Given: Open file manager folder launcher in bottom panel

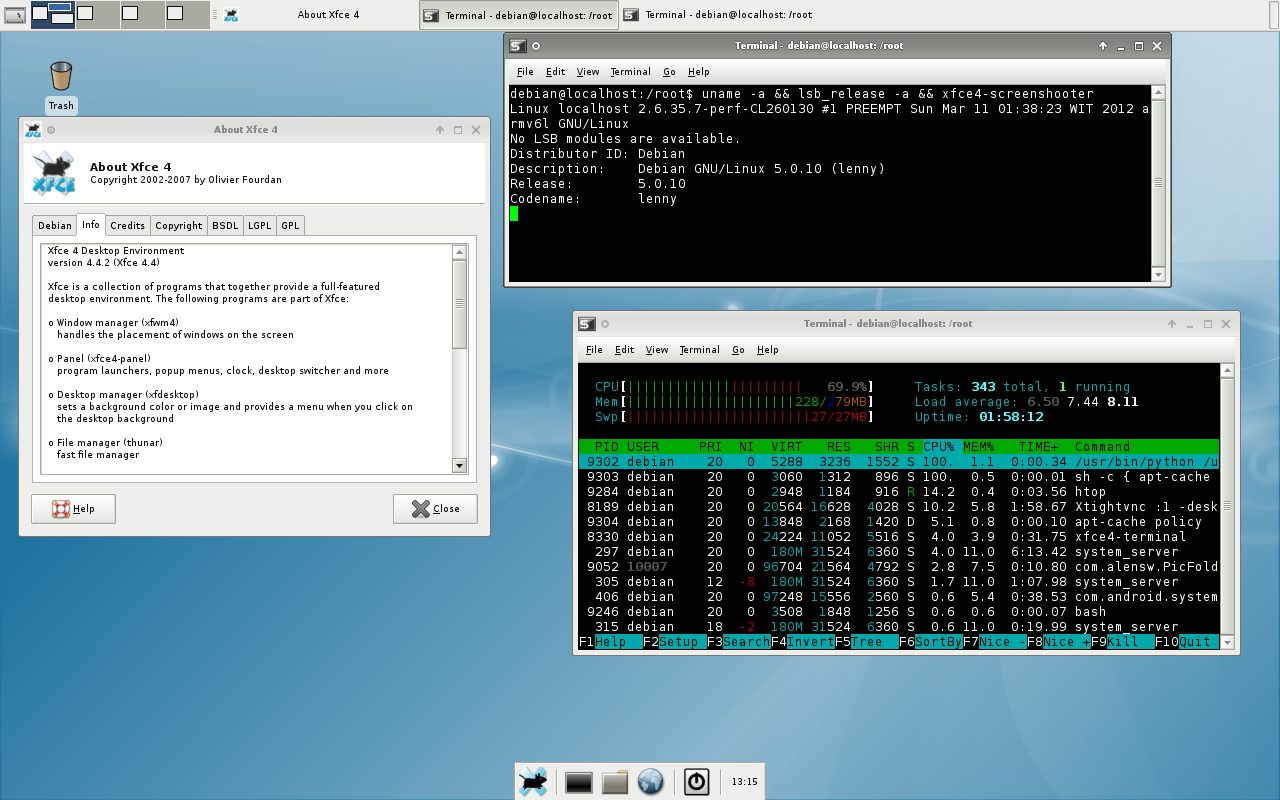Looking at the screenshot, I should (615, 782).
